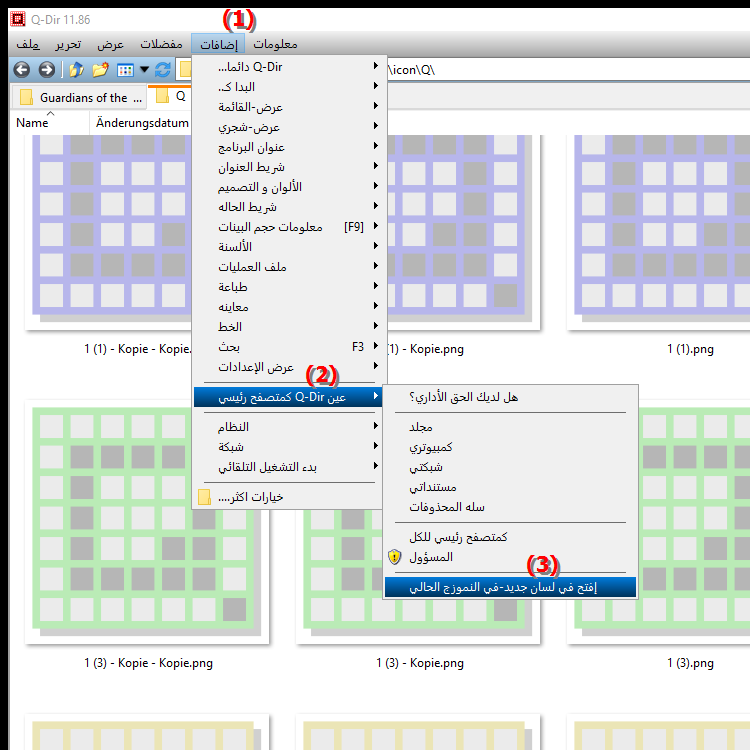Click file name 1 (3) - Kopie.png
The height and width of the screenshot is (750, 750).
[419, 663]
